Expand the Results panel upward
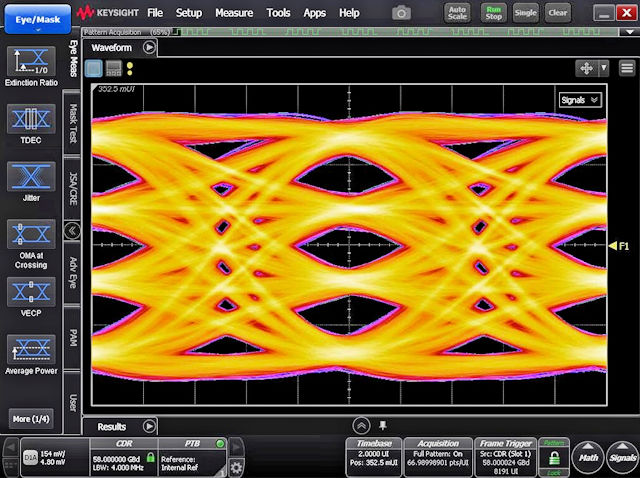Image resolution: width=640 pixels, height=478 pixels. (361, 426)
